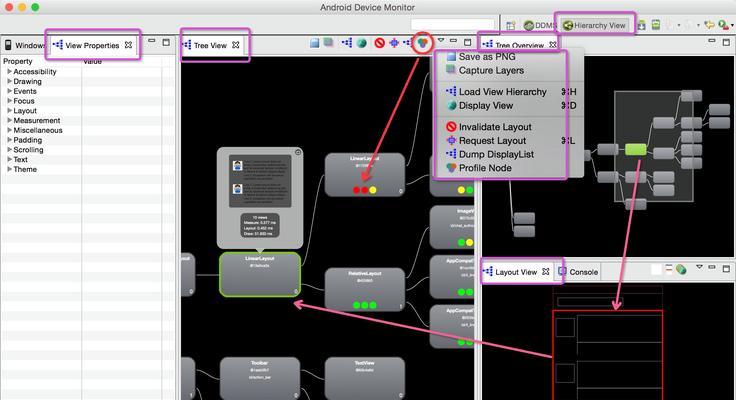
Task: Click the search field in top toolbar
Action: click(x=452, y=24)
